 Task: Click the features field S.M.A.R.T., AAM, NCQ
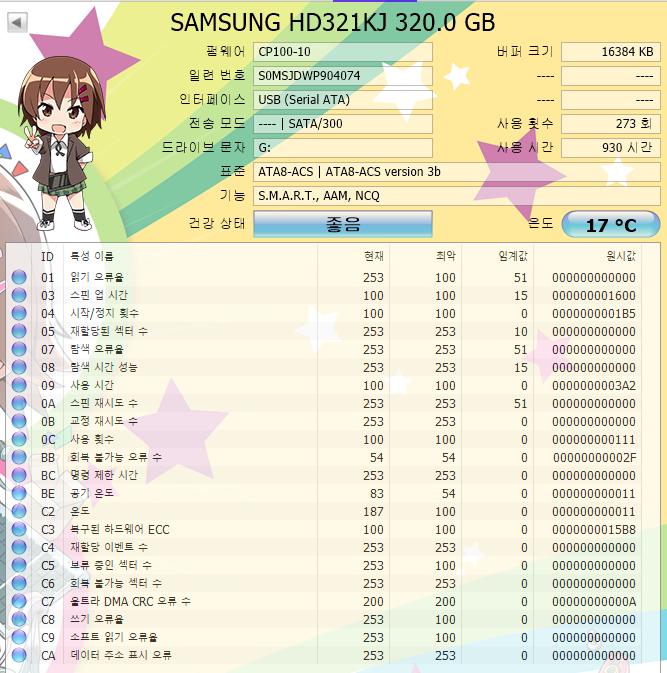click(457, 196)
